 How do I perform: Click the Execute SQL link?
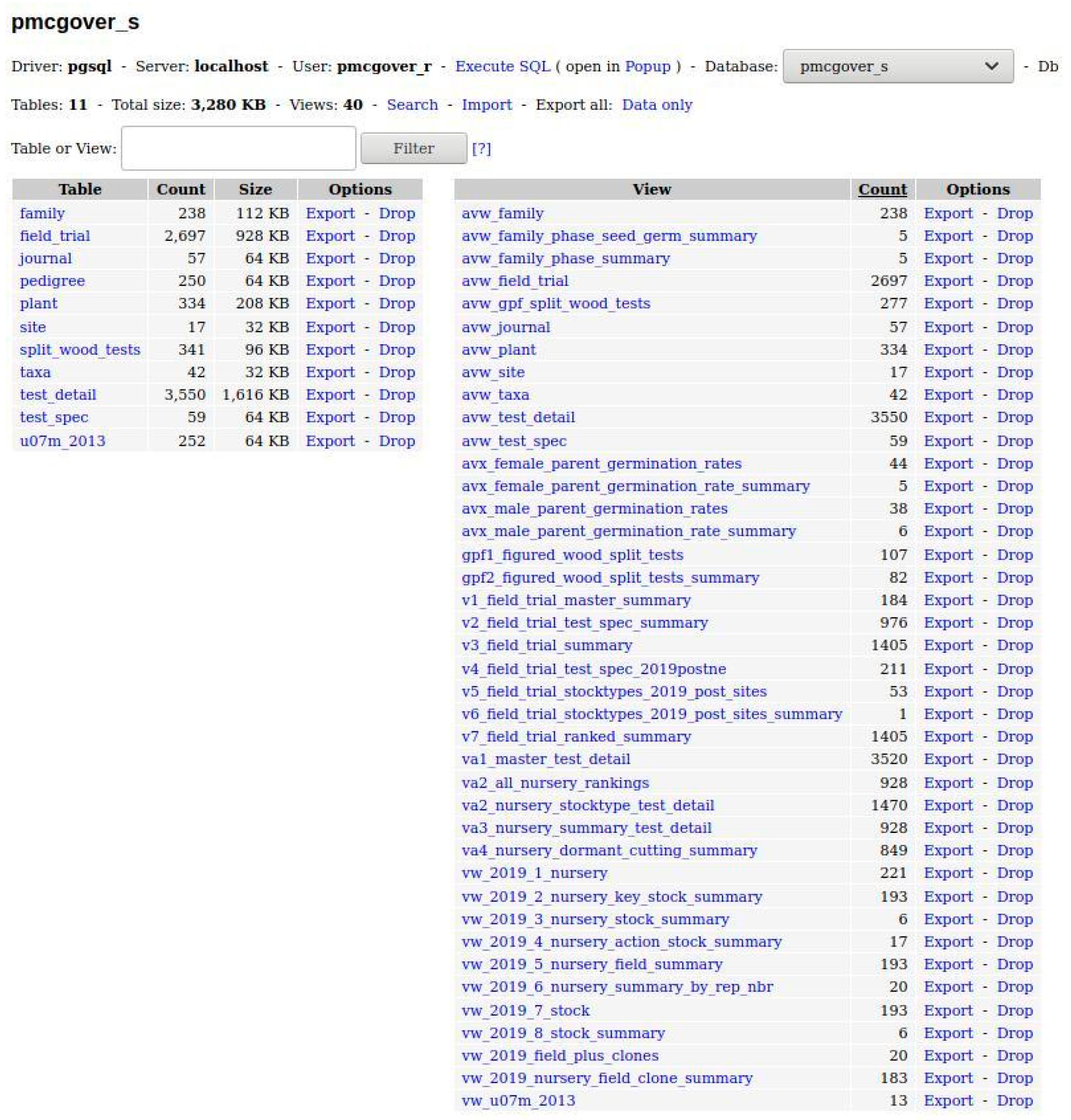(502, 66)
